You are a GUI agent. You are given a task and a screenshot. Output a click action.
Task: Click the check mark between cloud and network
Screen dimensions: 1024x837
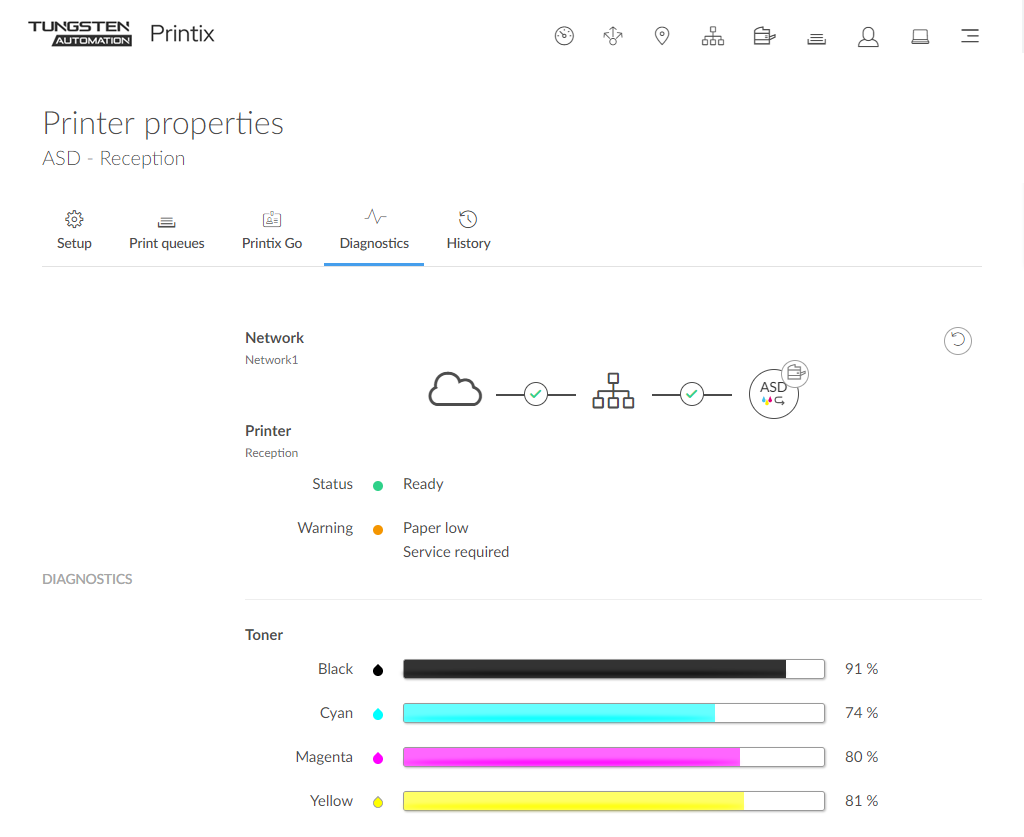click(536, 395)
